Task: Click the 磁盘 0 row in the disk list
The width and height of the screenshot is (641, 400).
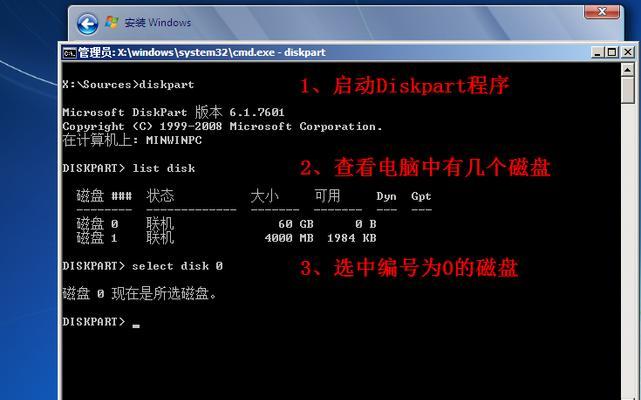Action: click(x=226, y=224)
